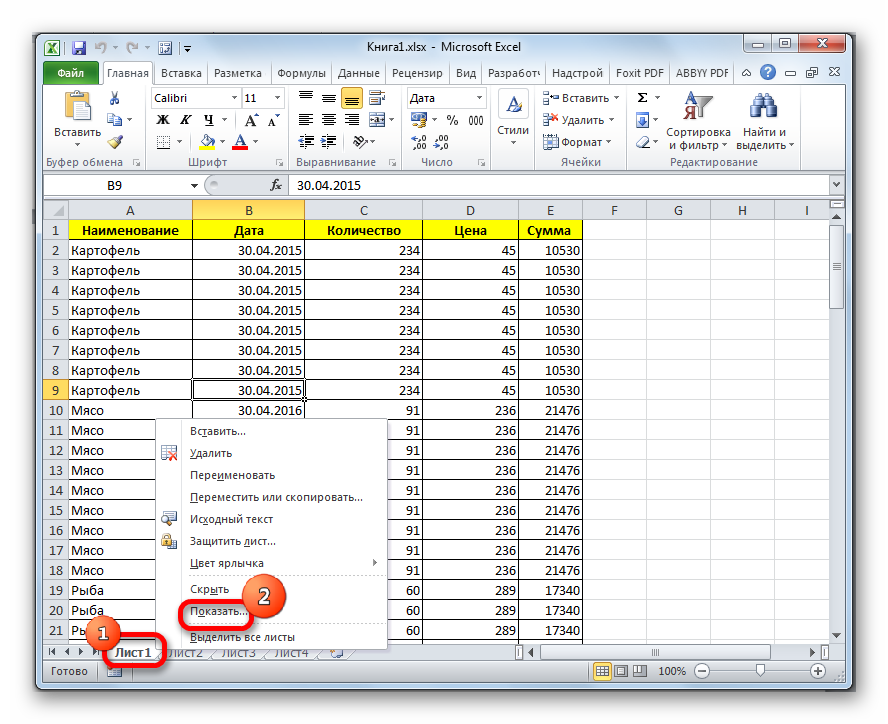
Task: Choose Показать... in the context menu
Action: [x=219, y=611]
